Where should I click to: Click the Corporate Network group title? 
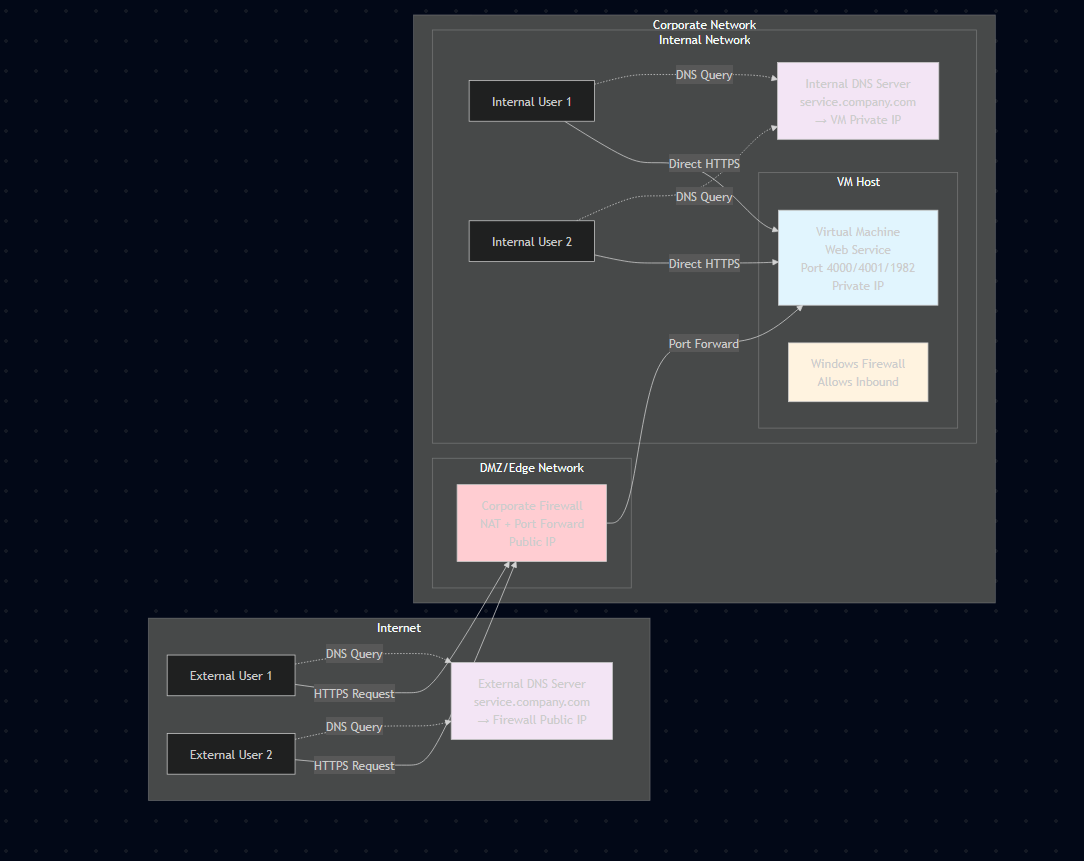pyautogui.click(x=704, y=25)
